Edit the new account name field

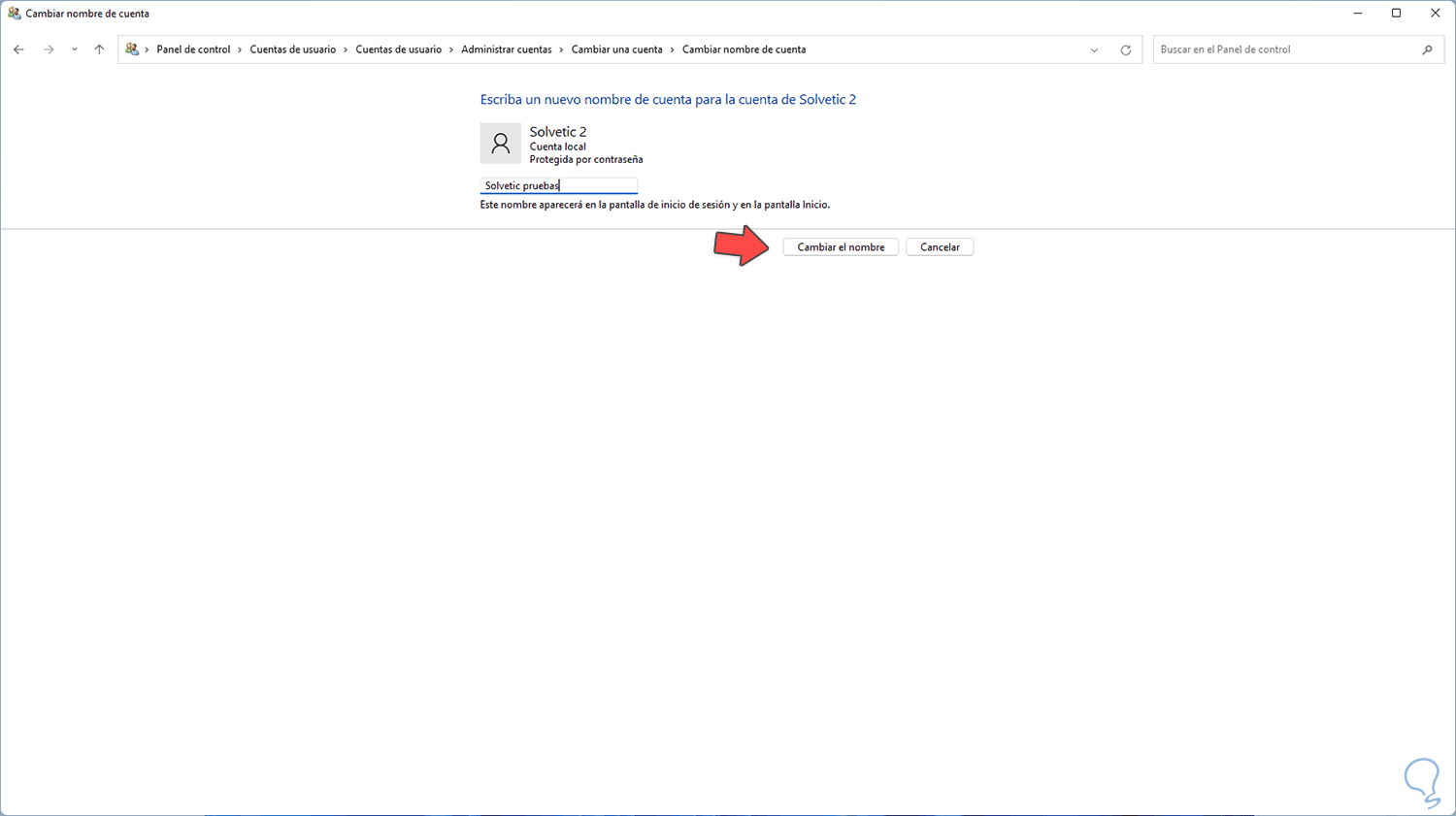[x=559, y=185]
